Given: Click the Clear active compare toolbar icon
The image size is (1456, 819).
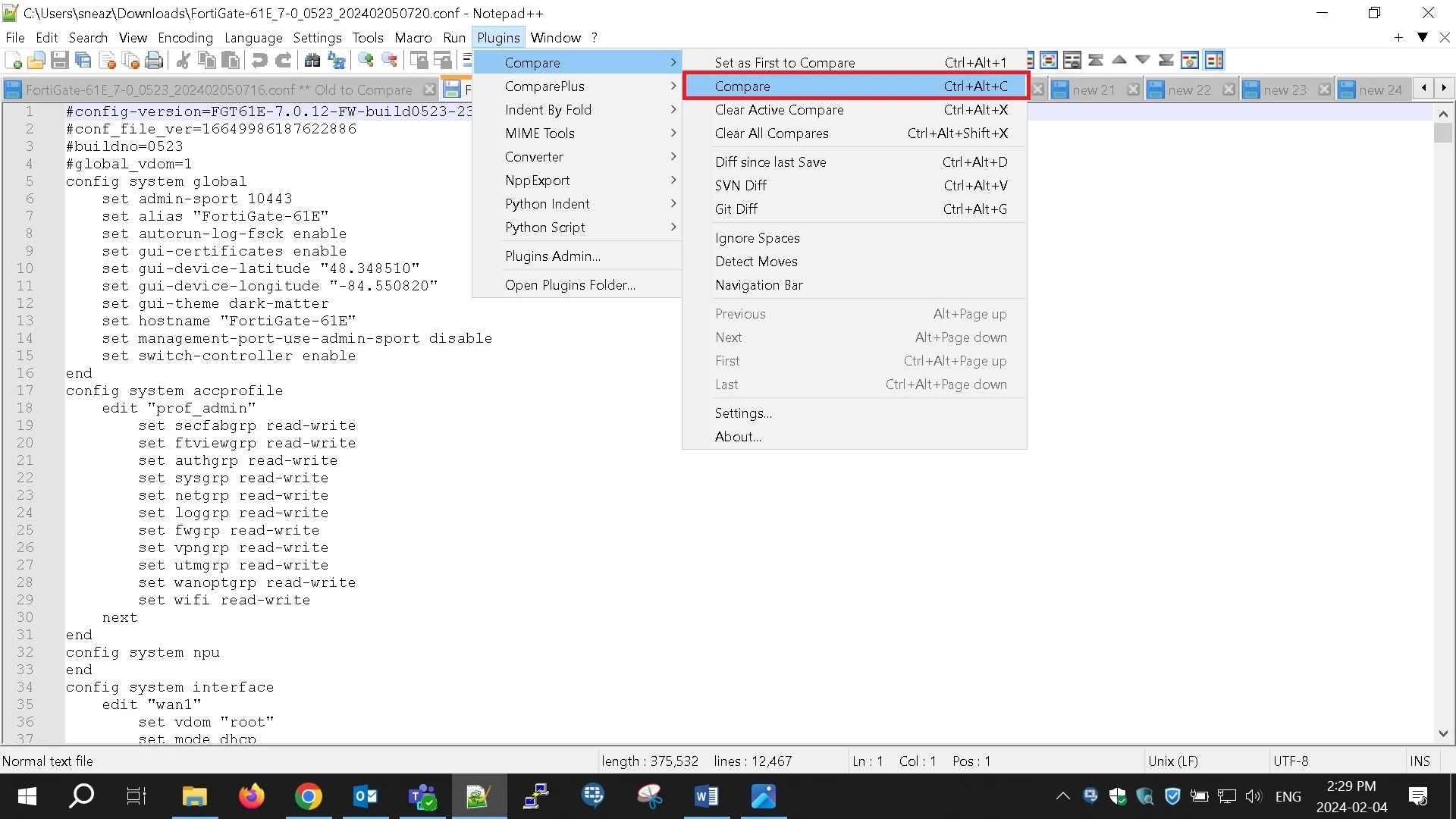Looking at the screenshot, I should tap(1072, 61).
